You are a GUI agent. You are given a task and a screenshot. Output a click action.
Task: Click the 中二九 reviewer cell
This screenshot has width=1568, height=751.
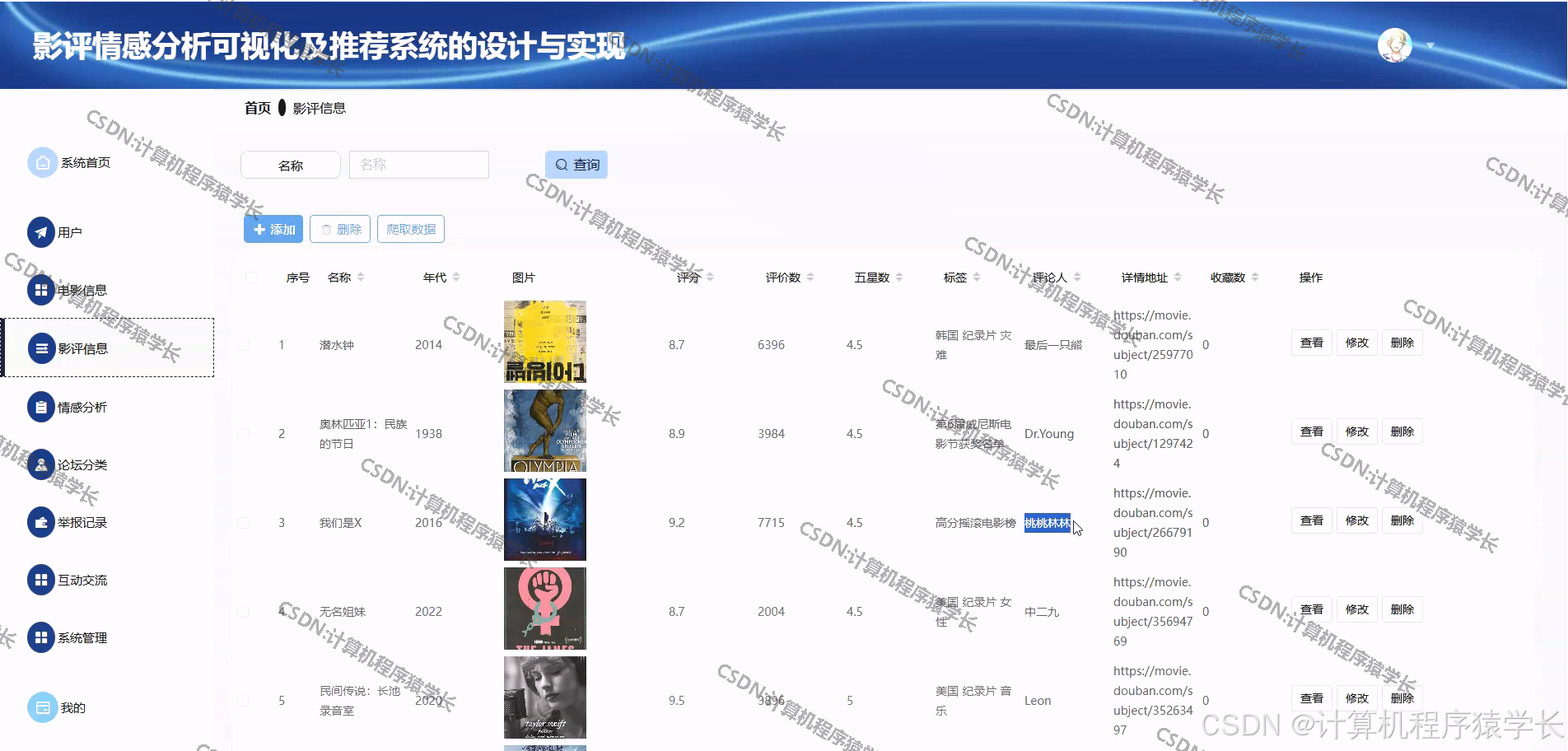pos(1042,612)
